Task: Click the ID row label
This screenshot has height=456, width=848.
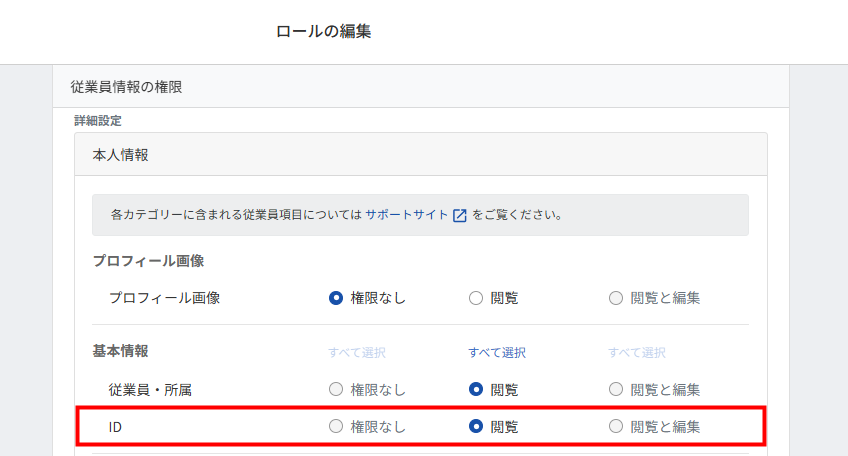Action: [115, 427]
